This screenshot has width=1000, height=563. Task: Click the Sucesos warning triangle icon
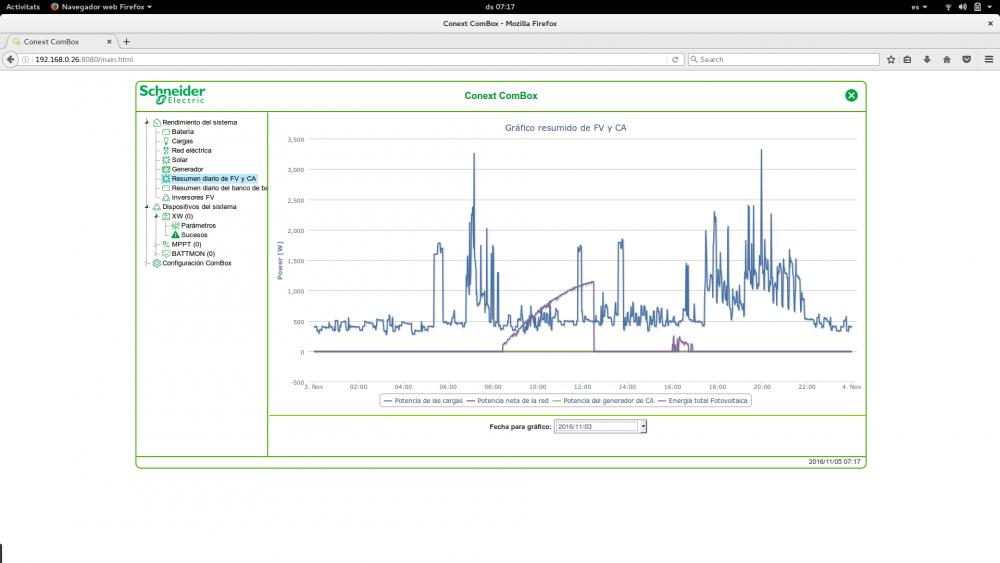(175, 235)
